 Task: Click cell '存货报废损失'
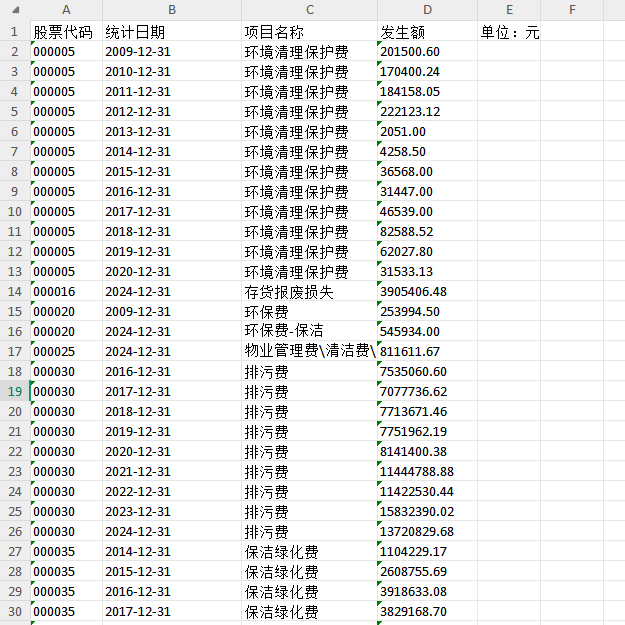[309, 291]
